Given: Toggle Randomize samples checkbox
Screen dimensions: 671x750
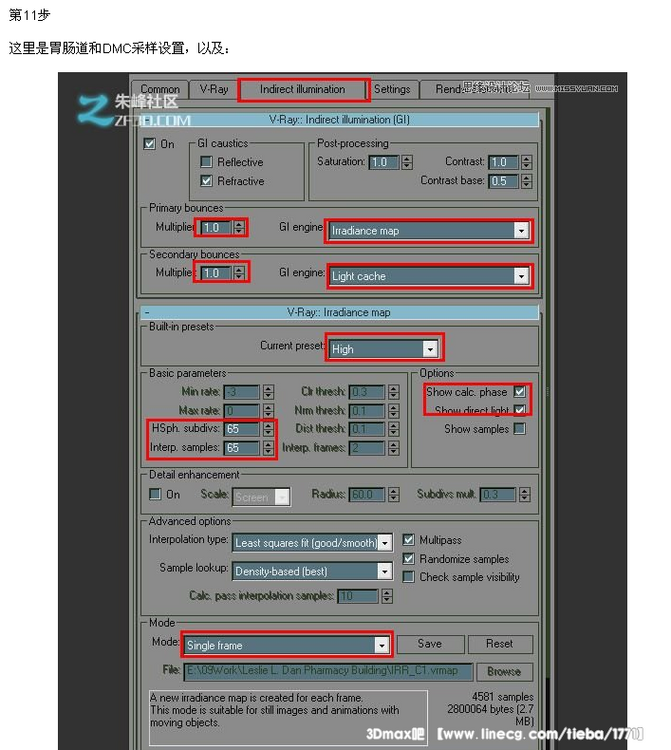Looking at the screenshot, I should click(x=408, y=559).
